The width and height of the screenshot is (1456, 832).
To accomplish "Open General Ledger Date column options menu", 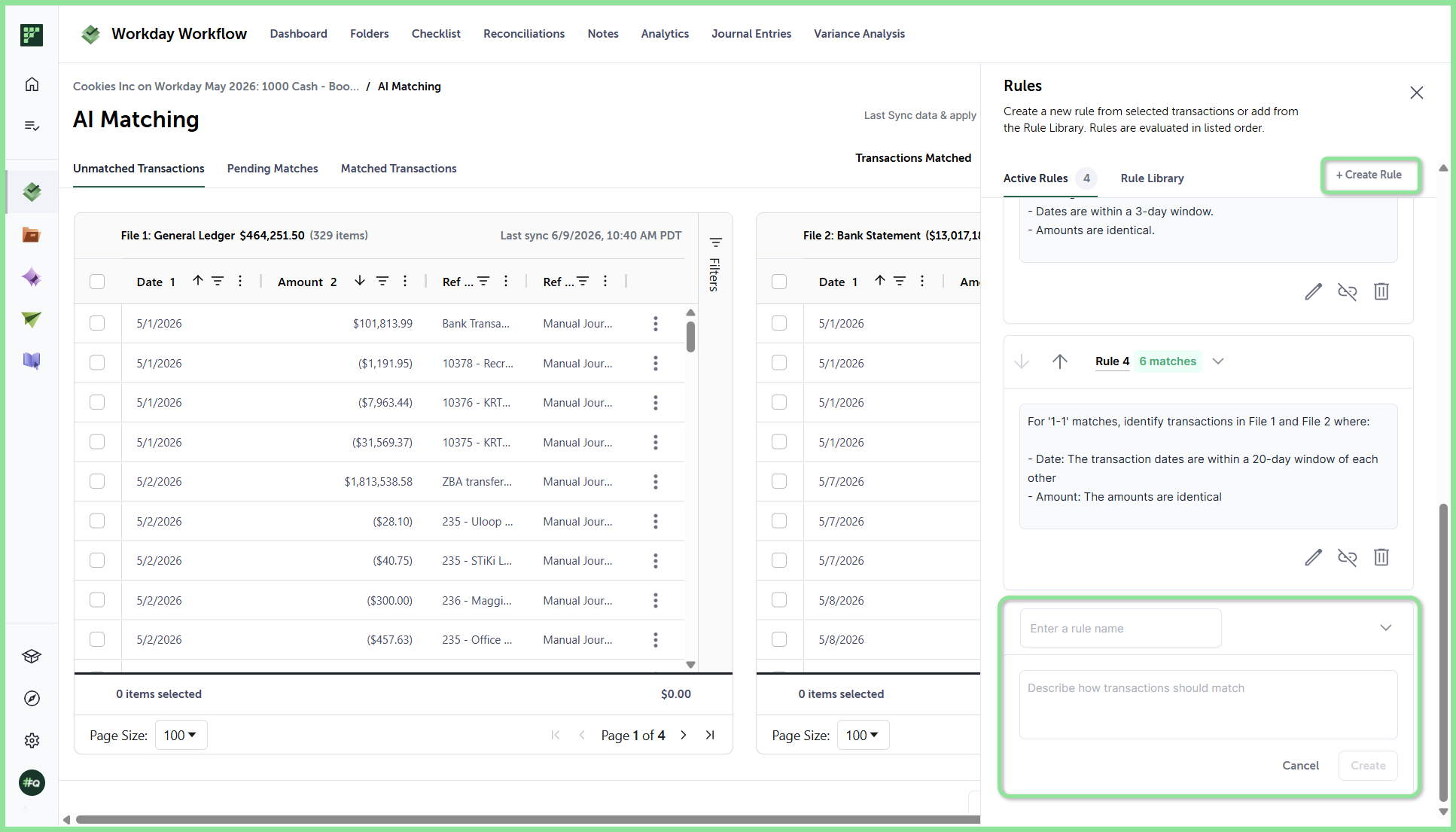I will click(240, 281).
